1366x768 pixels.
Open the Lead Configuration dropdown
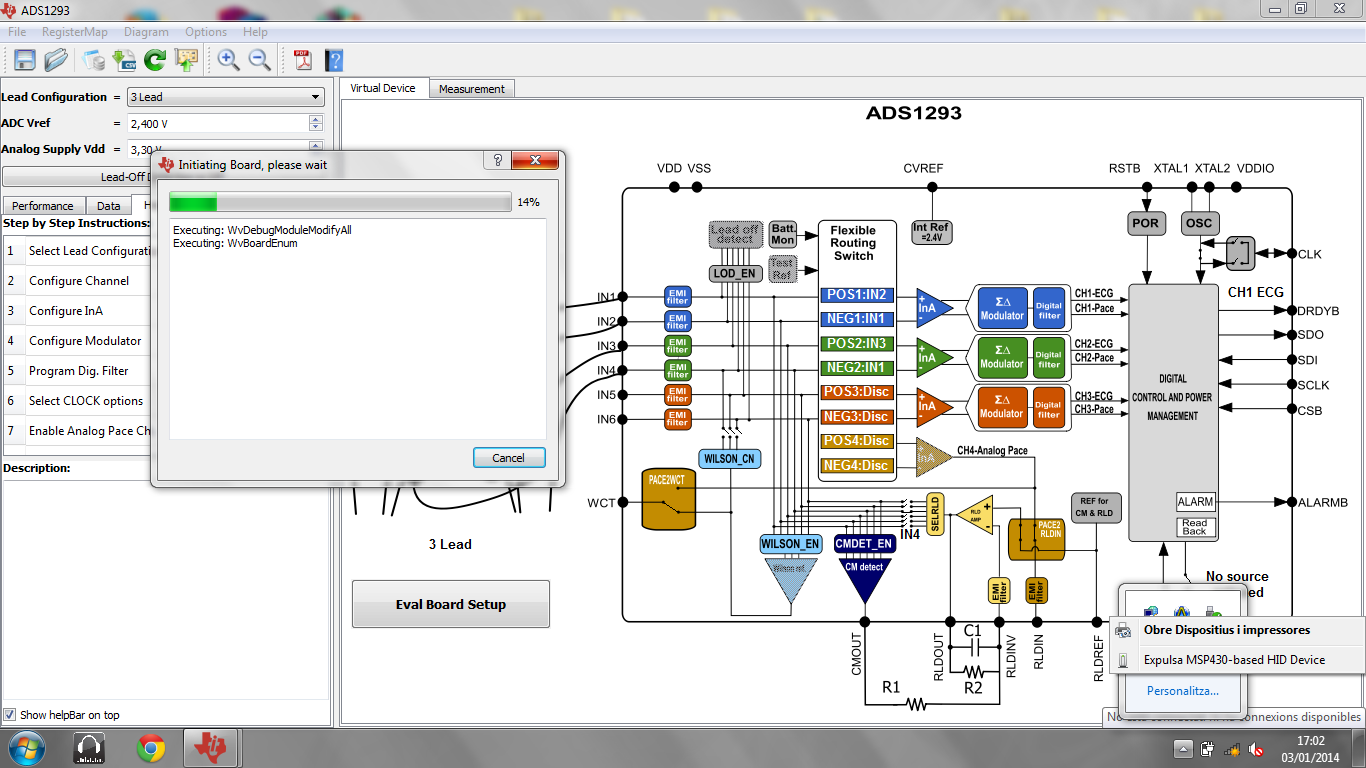(x=226, y=97)
